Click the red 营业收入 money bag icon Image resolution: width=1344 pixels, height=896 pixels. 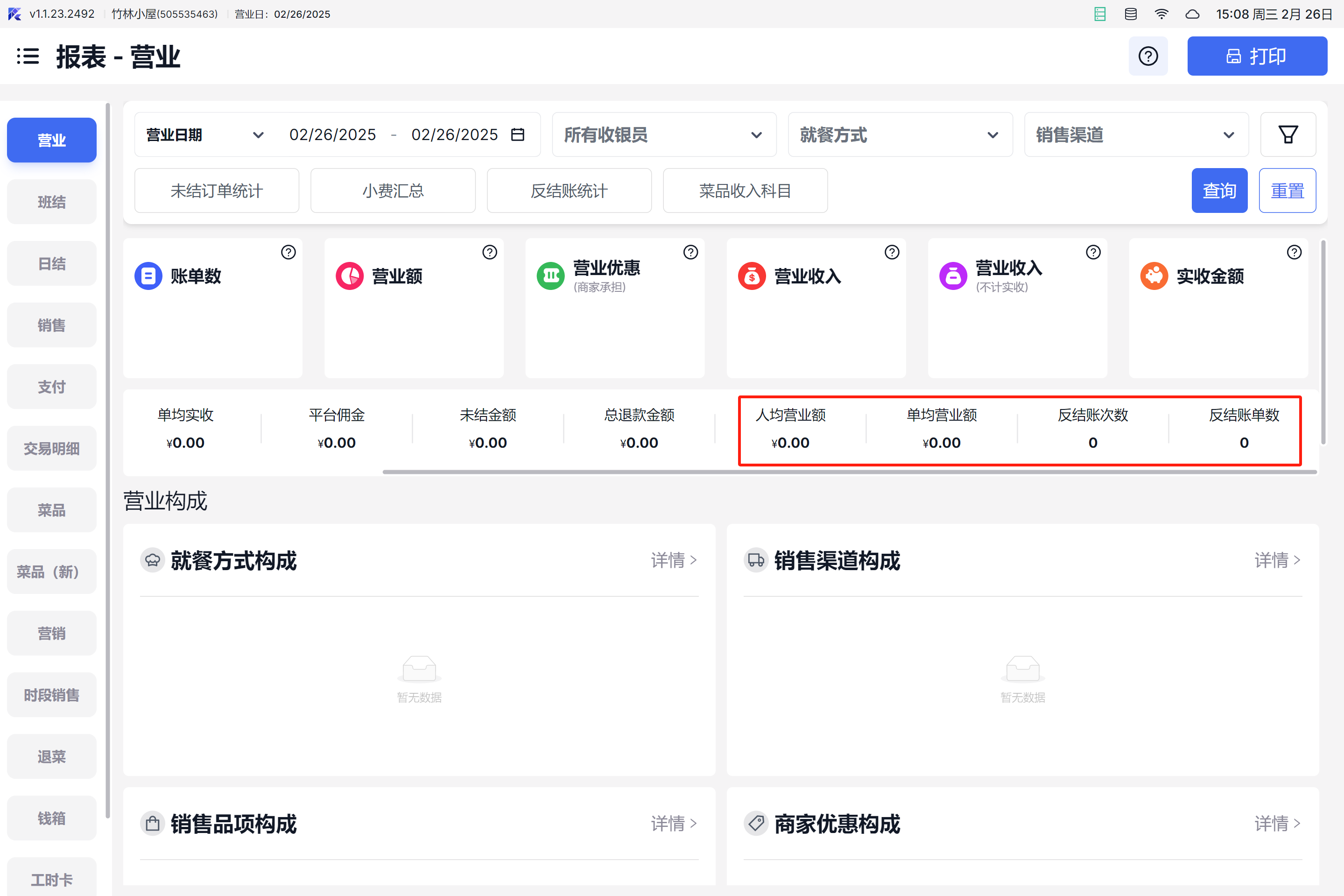[752, 276]
